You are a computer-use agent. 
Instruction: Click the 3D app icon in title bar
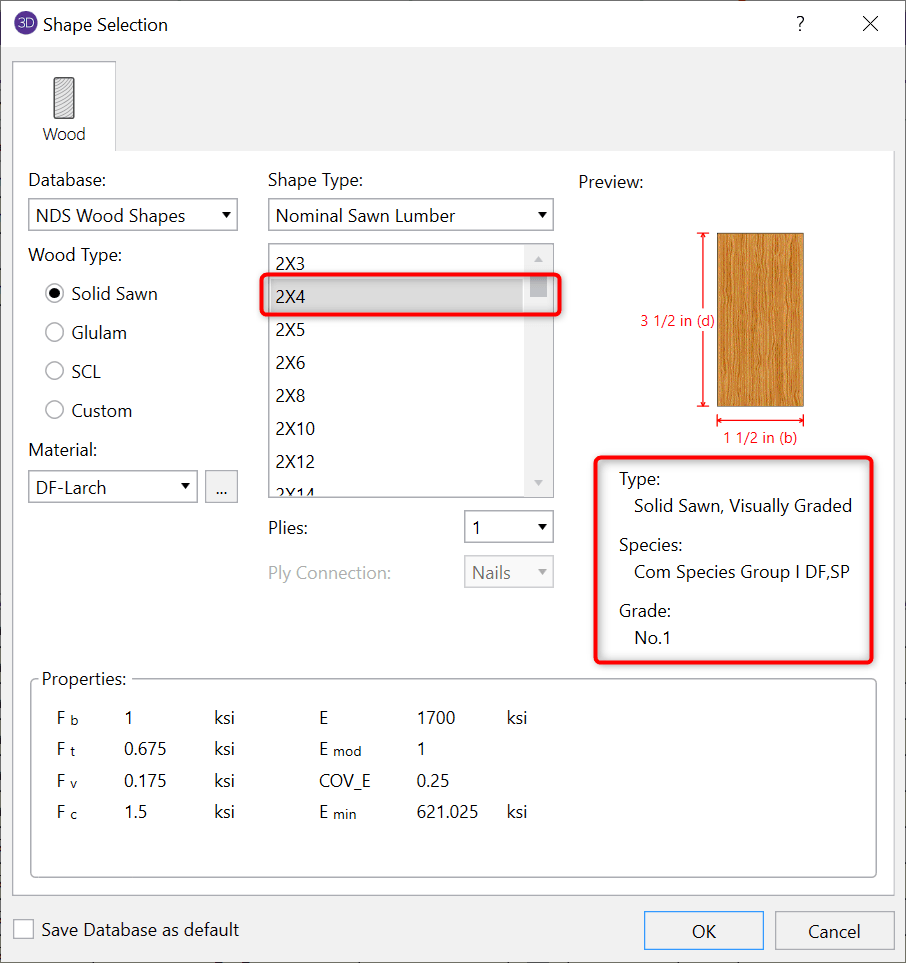pyautogui.click(x=24, y=24)
